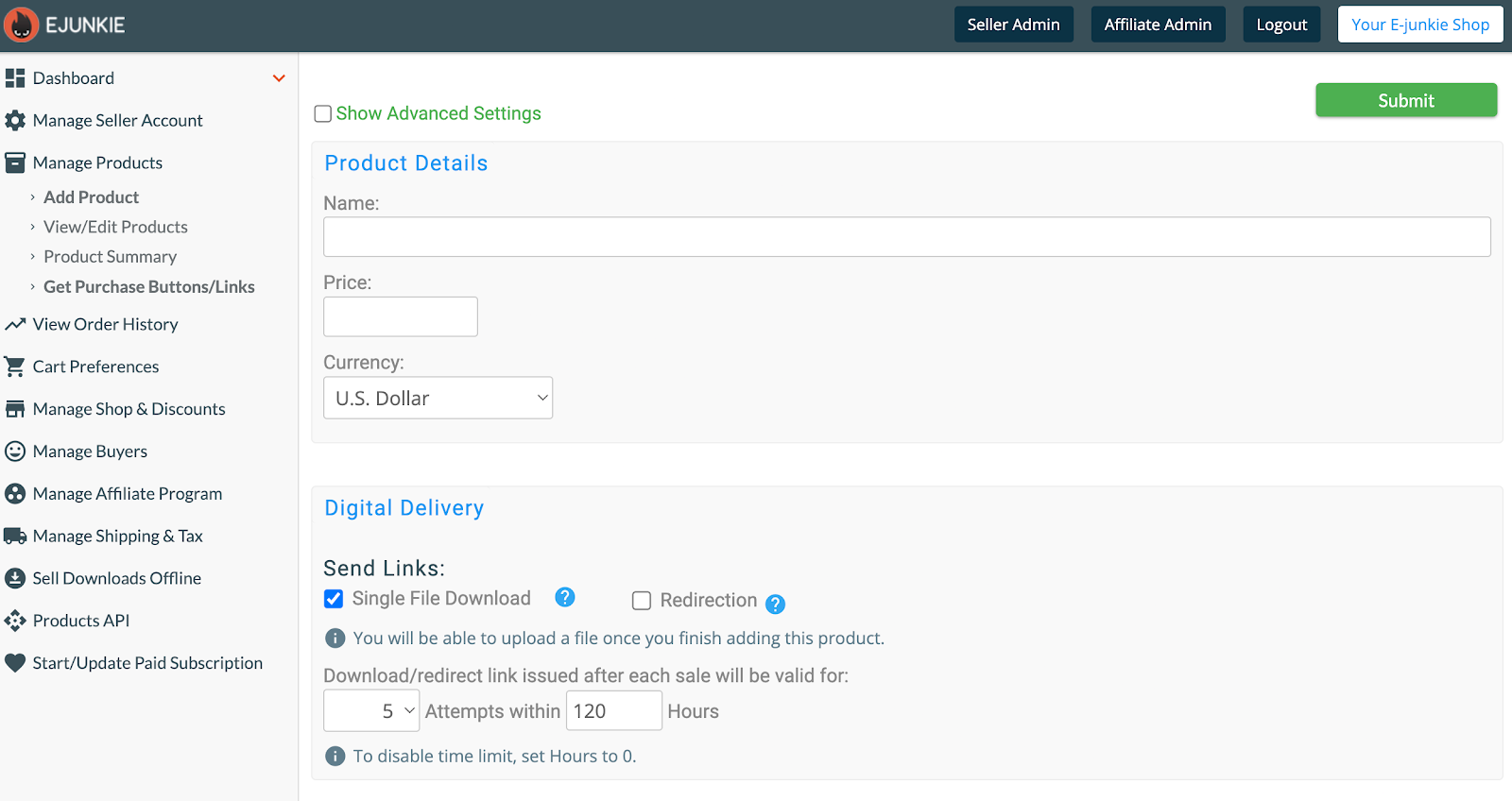The height and width of the screenshot is (801, 1512).
Task: Click the Show Advanced Settings label
Action: click(438, 113)
